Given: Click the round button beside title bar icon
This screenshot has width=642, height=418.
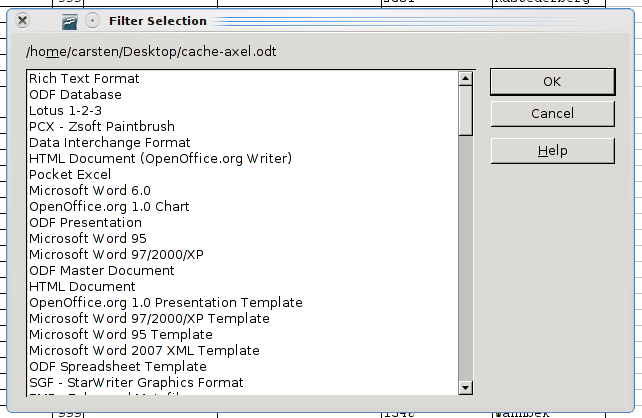Looking at the screenshot, I should 92,20.
